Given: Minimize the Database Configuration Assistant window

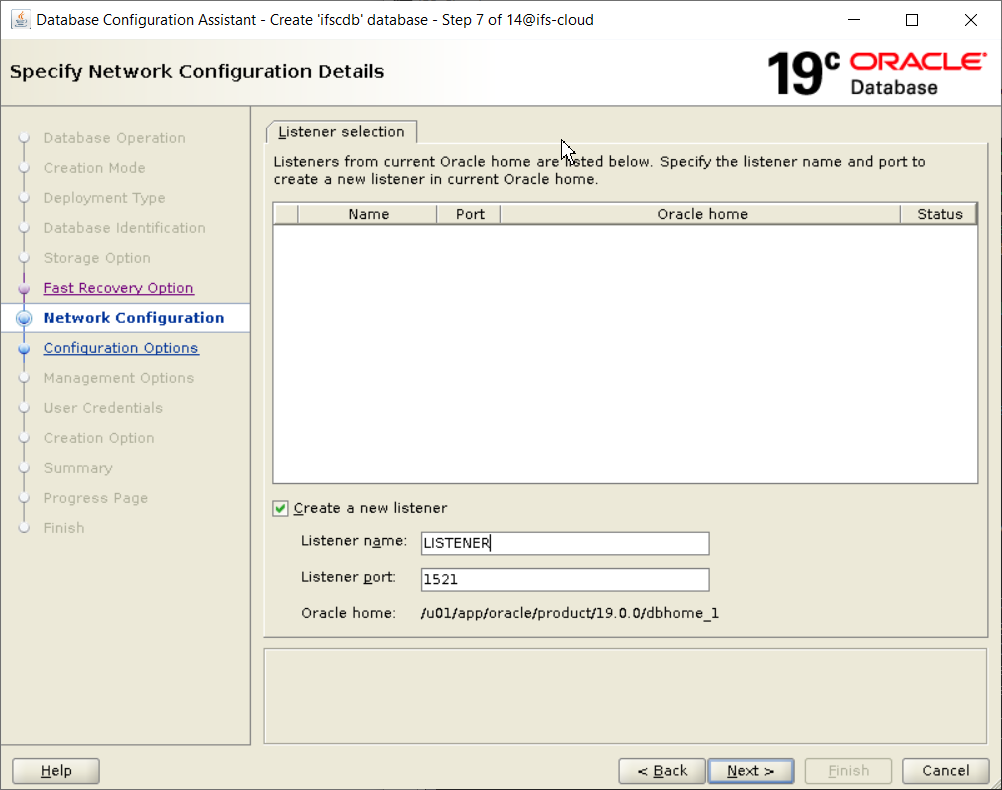Looking at the screenshot, I should coord(854,20).
